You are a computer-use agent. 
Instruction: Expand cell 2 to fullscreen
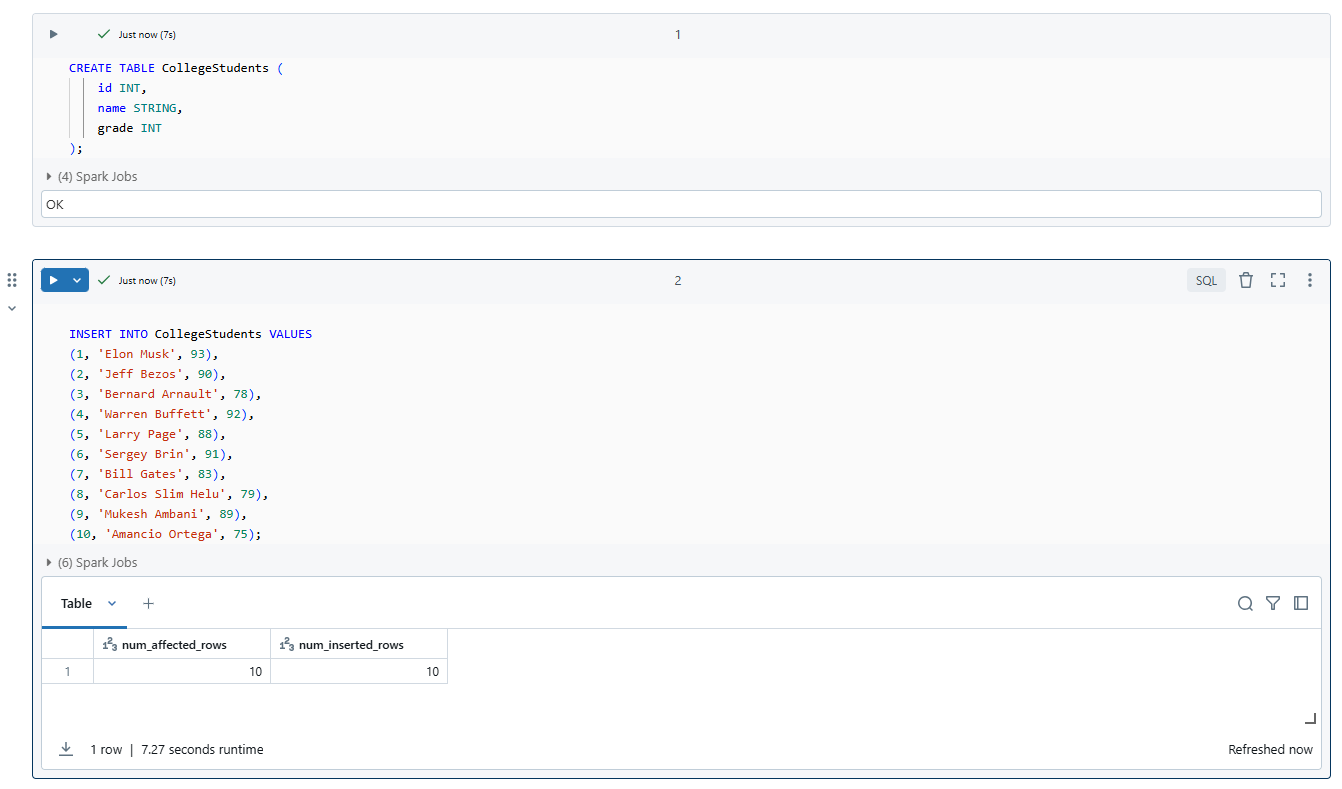pyautogui.click(x=1278, y=280)
